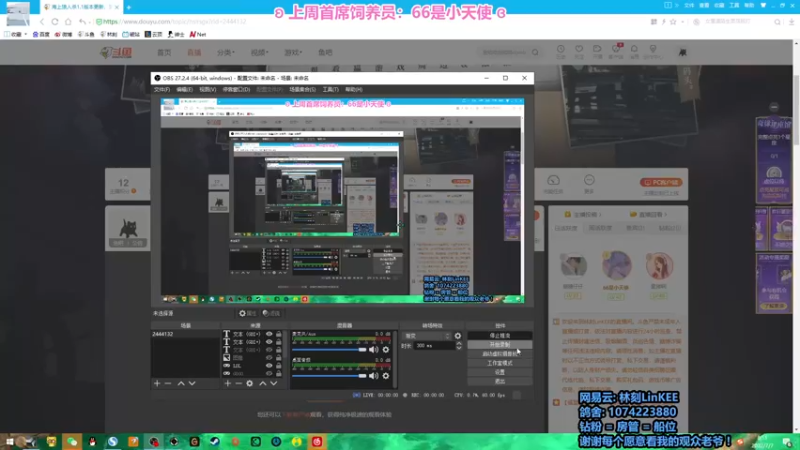Move scene down in OBS scene list

(192, 383)
